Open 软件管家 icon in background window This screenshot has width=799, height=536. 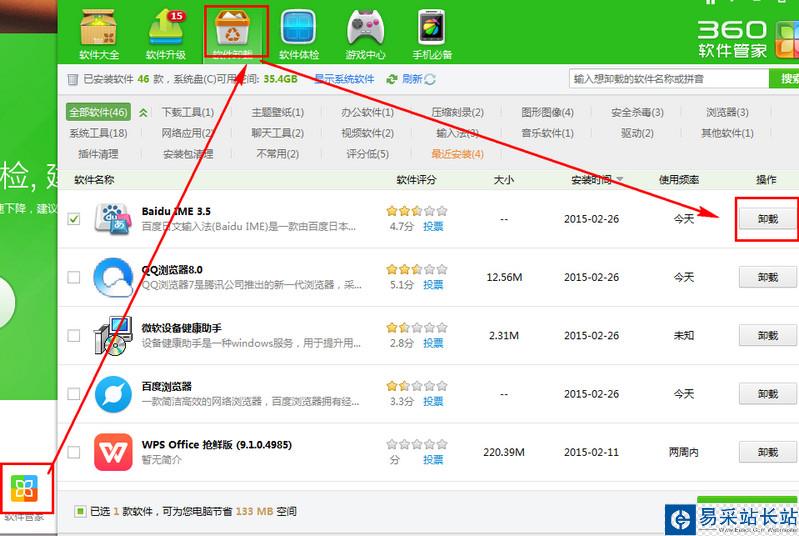click(x=24, y=488)
